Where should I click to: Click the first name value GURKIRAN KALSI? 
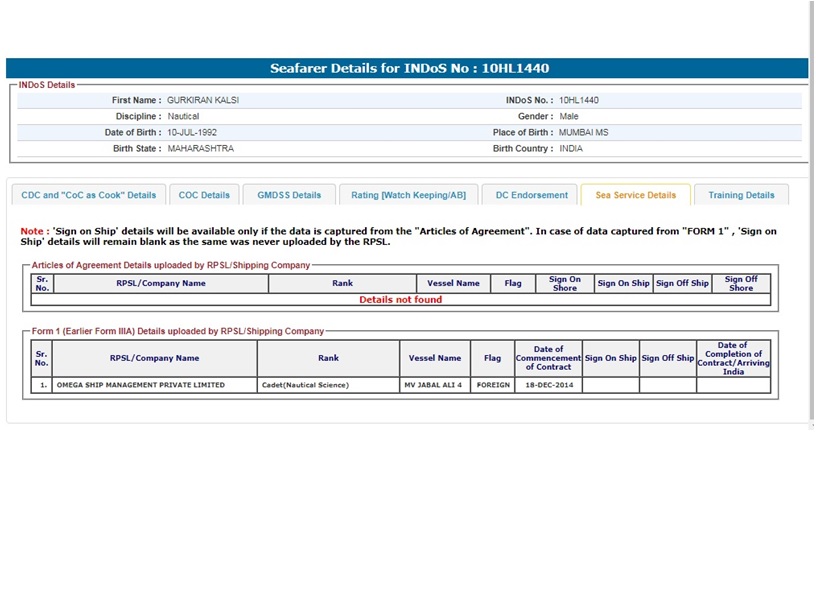[203, 101]
